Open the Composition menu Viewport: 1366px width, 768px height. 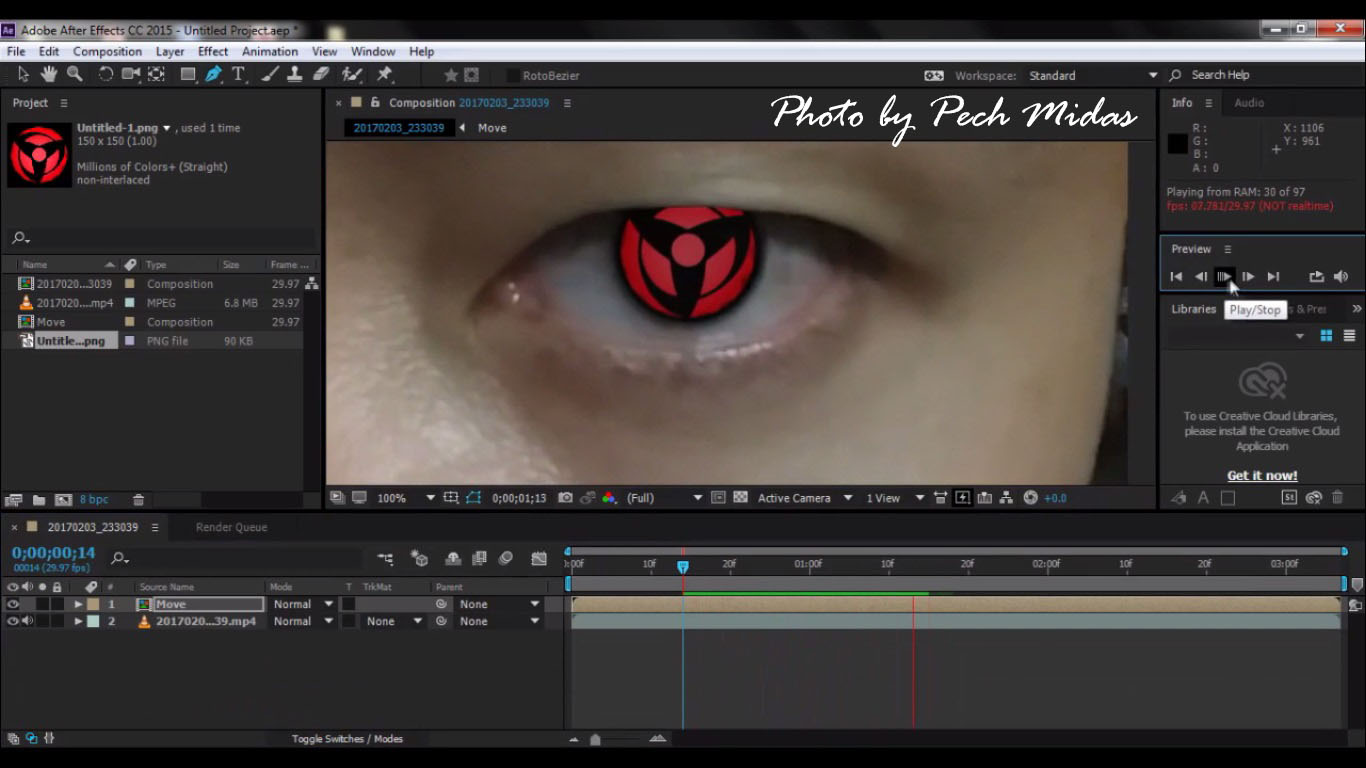(107, 51)
